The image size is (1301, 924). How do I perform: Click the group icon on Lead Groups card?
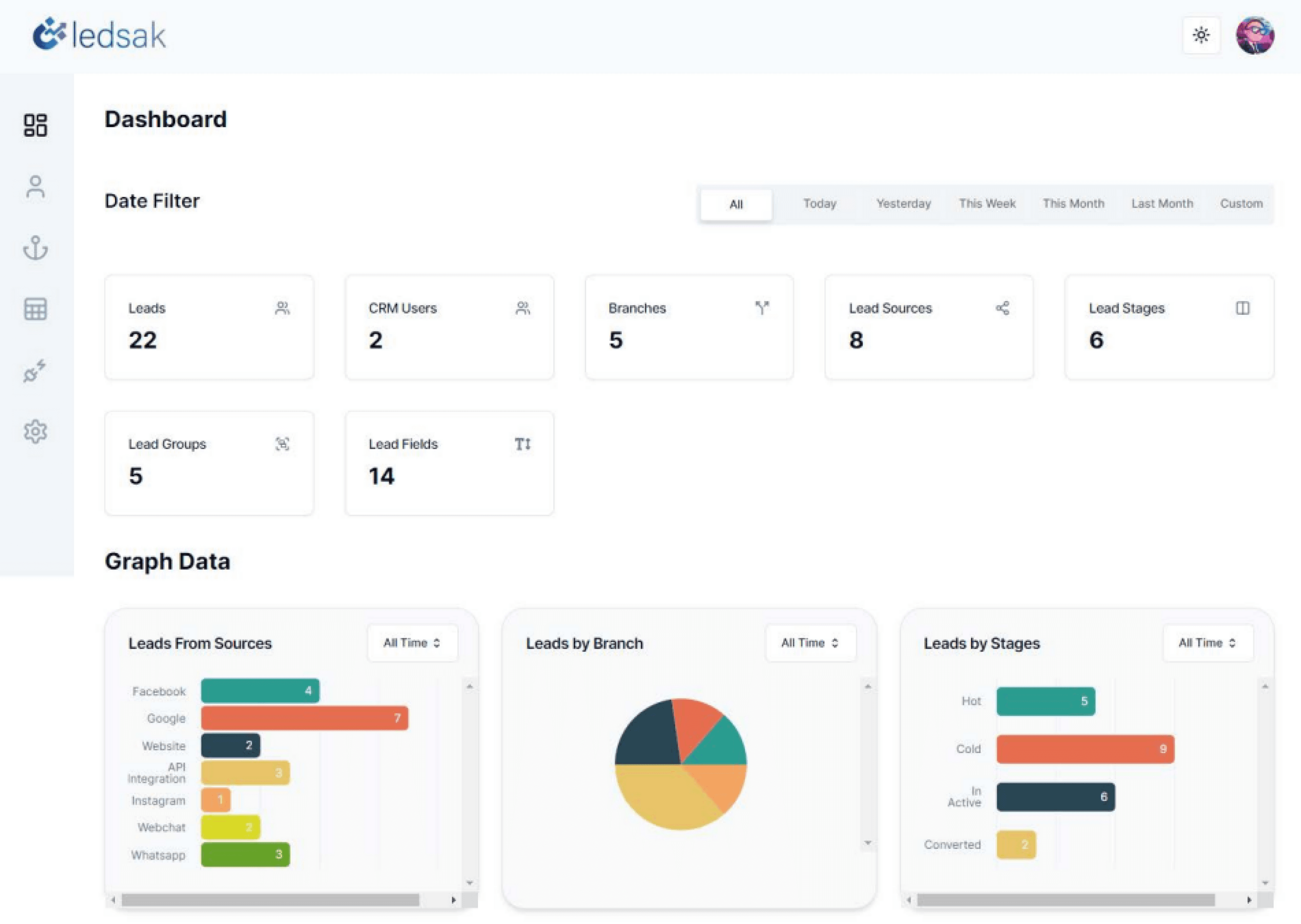[283, 444]
